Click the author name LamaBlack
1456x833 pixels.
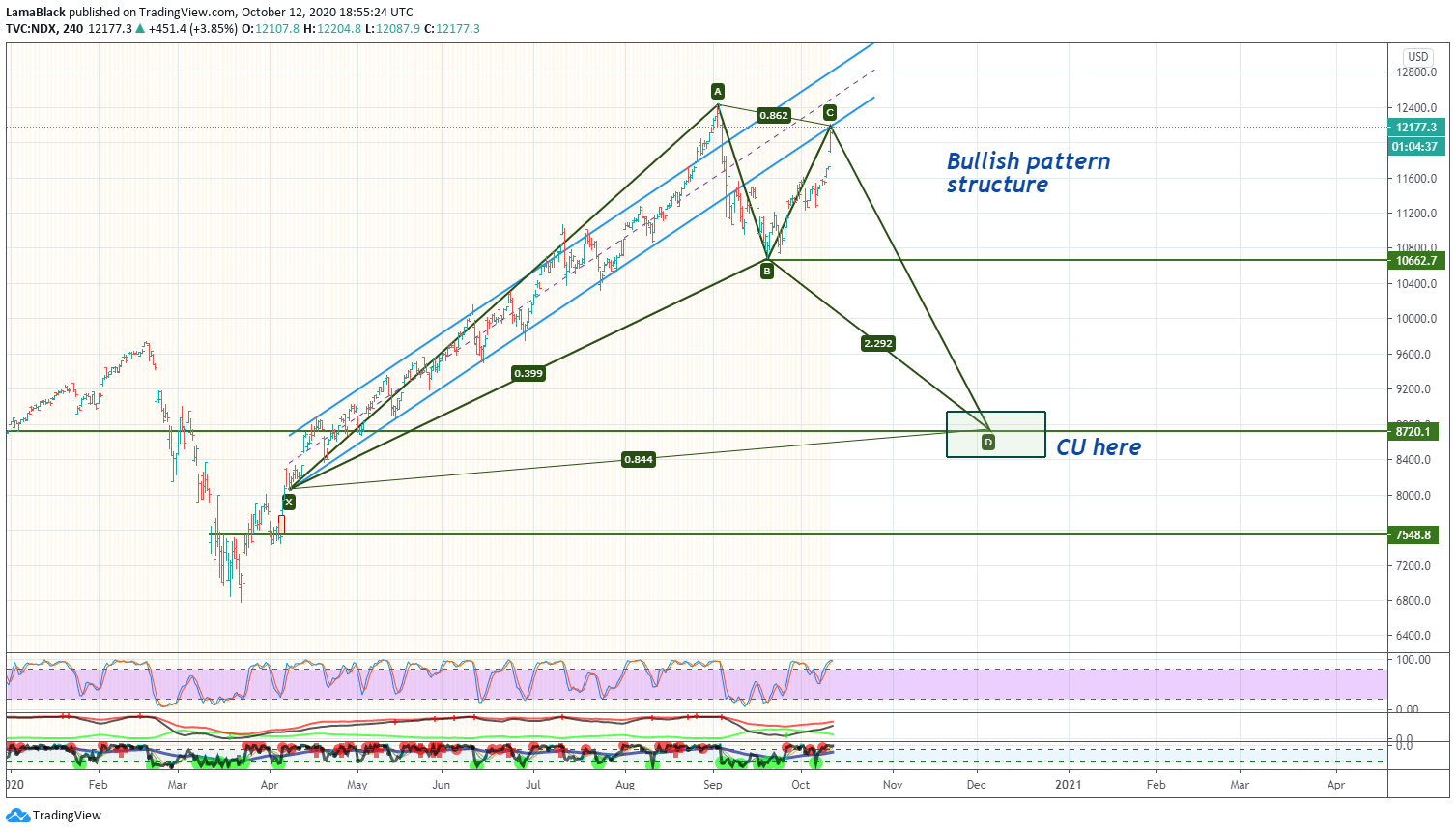pyautogui.click(x=36, y=13)
